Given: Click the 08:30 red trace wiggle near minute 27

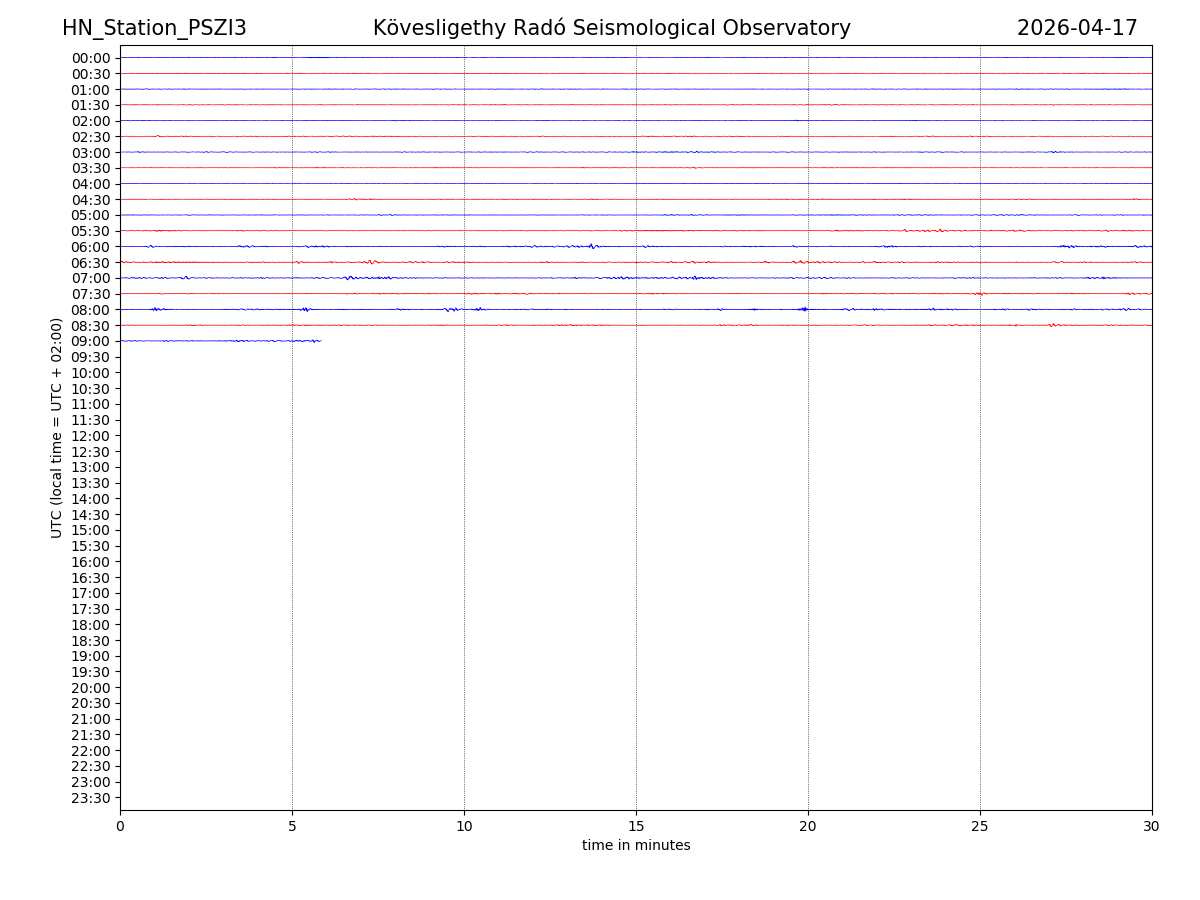Looking at the screenshot, I should click(x=1052, y=325).
